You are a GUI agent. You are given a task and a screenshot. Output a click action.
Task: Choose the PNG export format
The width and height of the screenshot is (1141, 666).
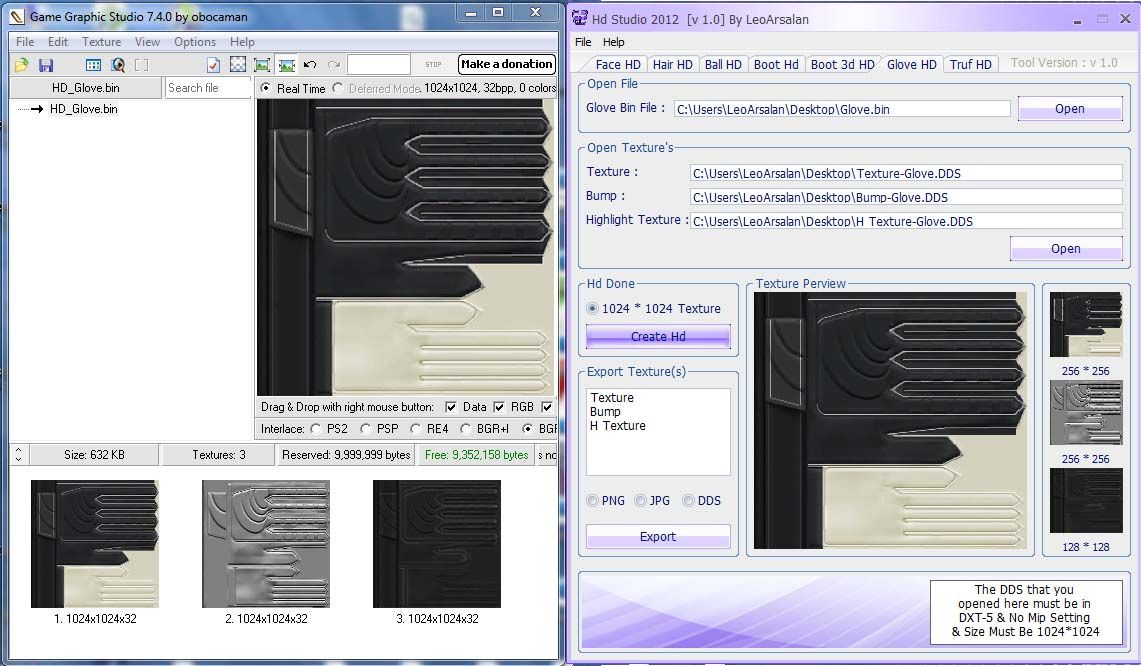pyautogui.click(x=593, y=501)
